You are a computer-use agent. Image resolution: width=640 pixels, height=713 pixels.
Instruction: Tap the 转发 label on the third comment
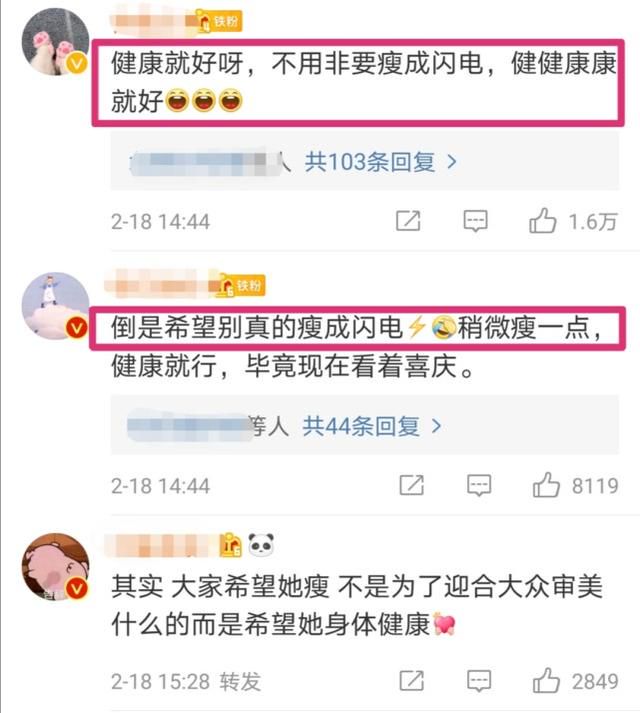coord(241,682)
